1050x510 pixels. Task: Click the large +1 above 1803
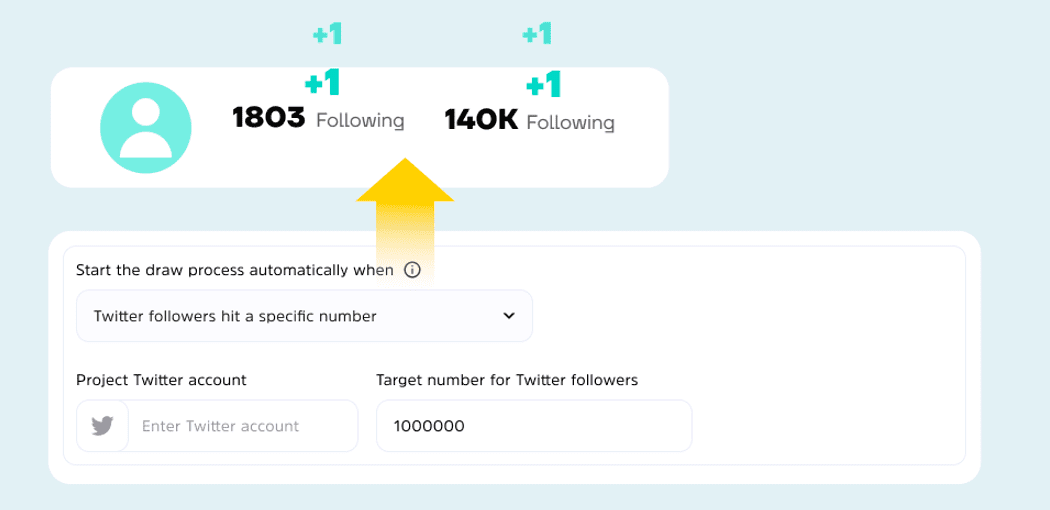tap(322, 83)
